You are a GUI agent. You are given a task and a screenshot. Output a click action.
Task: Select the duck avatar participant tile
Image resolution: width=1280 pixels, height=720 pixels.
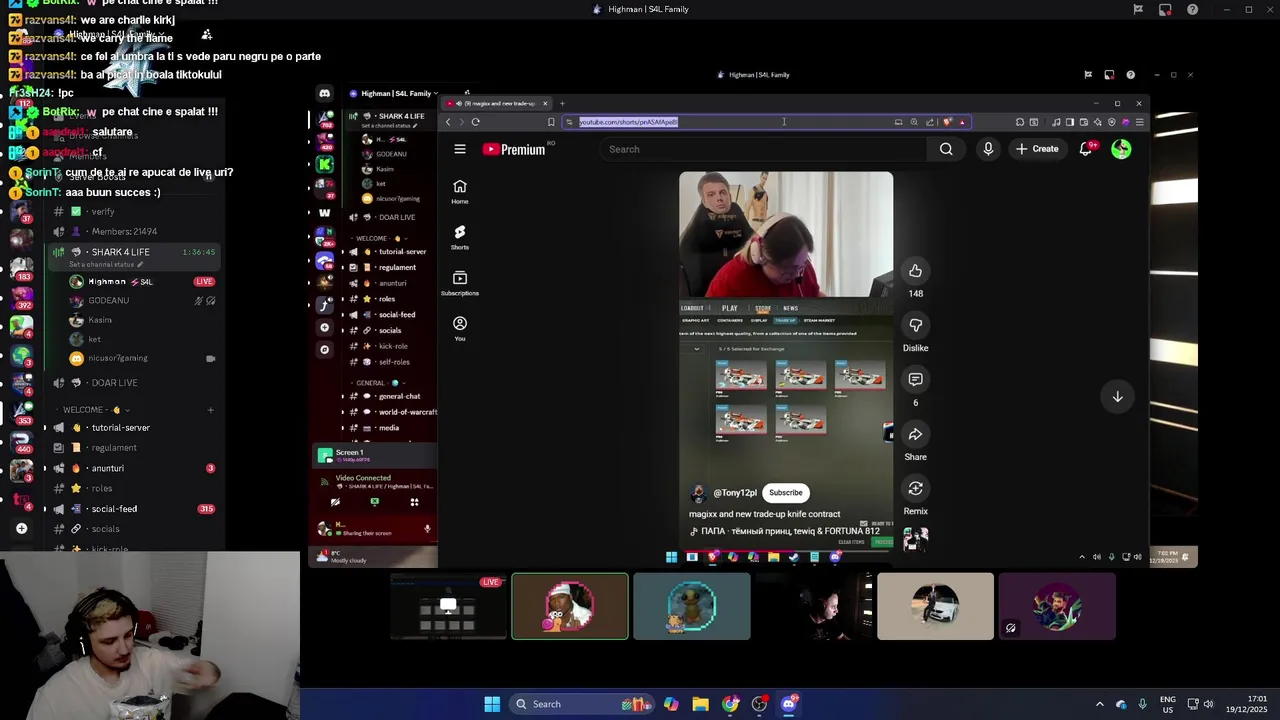click(x=692, y=606)
